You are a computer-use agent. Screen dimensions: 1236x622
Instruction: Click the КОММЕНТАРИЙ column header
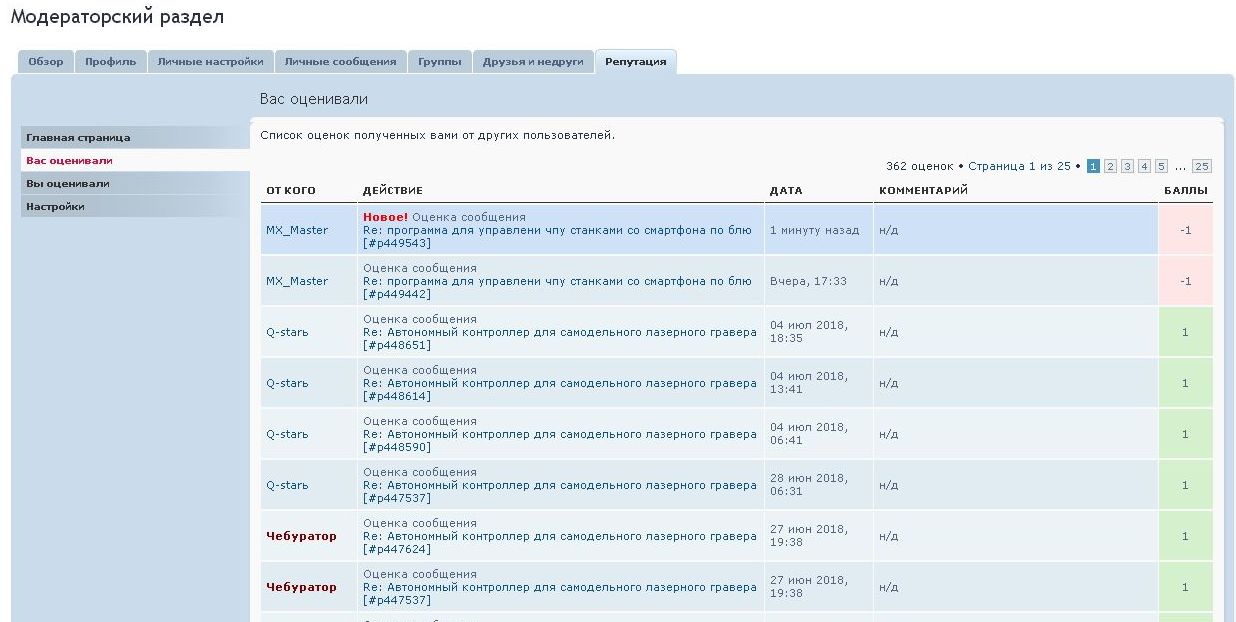coord(923,190)
